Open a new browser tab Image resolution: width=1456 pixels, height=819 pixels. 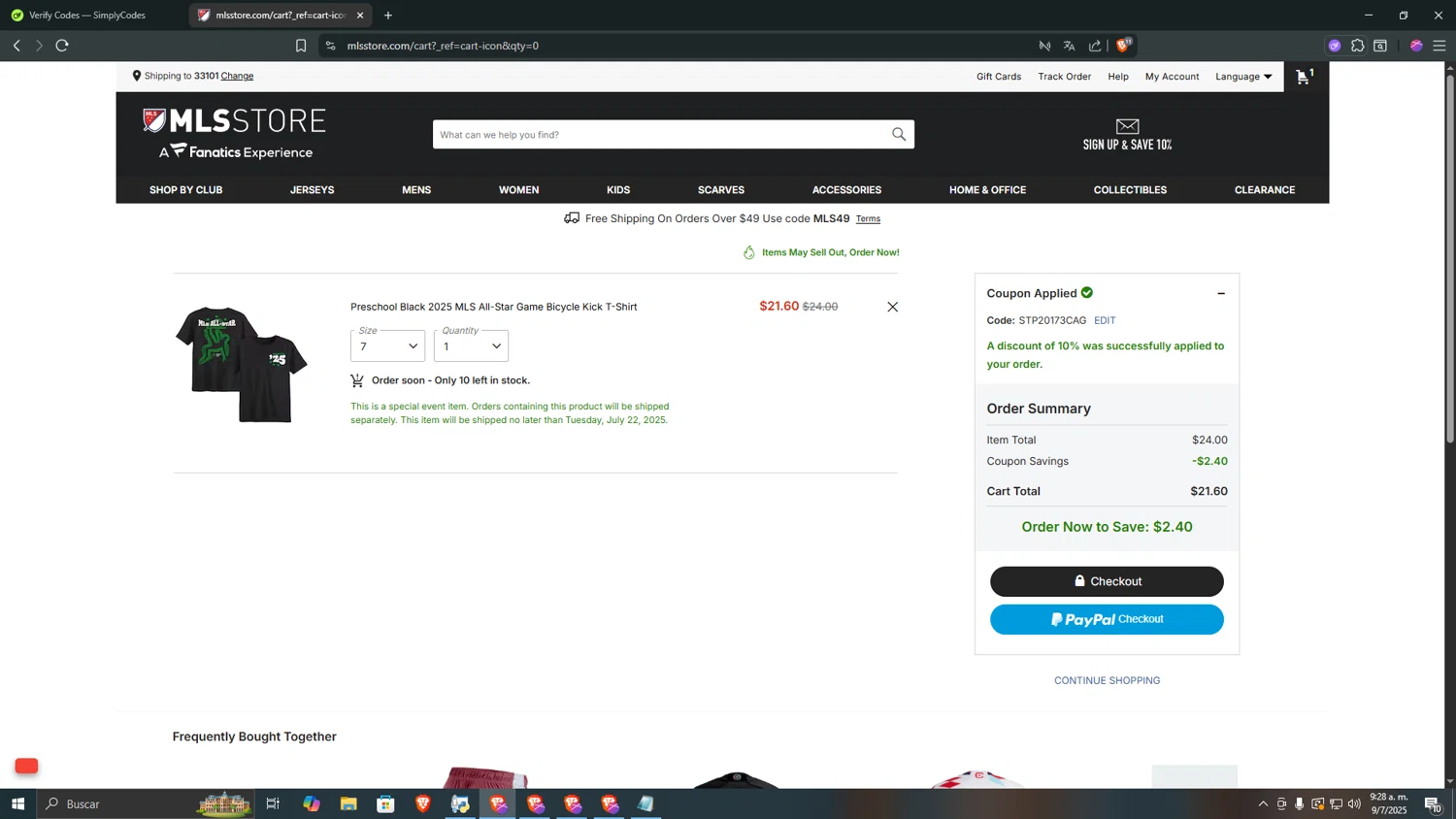(388, 16)
